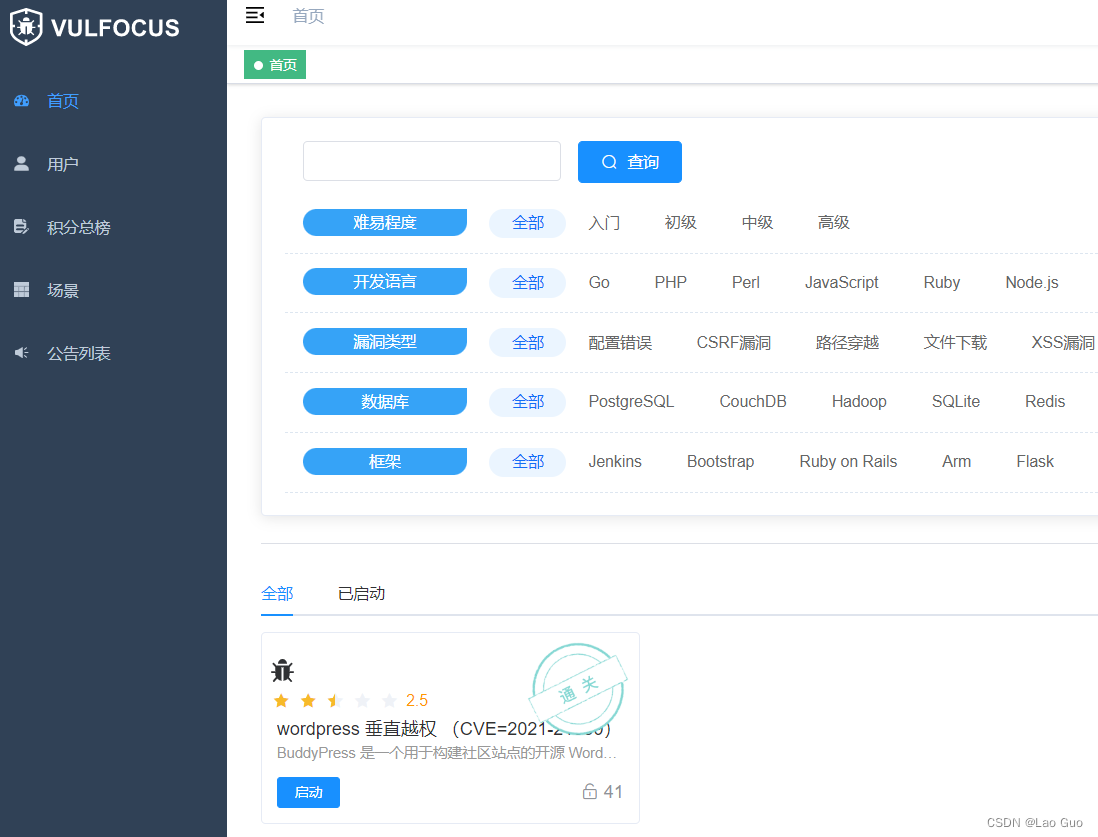This screenshot has width=1098, height=837.
Task: Open 公告列表 via megaphone icon
Action: pyautogui.click(x=22, y=352)
